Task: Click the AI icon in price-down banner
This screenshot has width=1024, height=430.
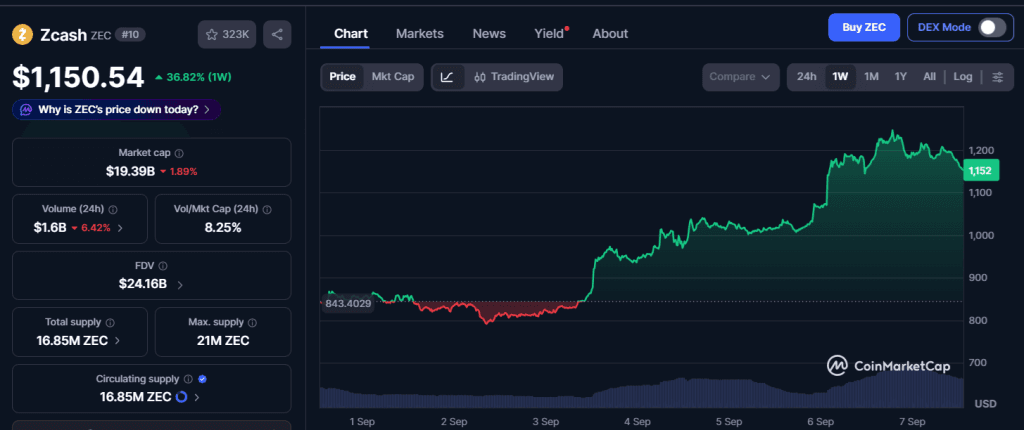Action: (26, 110)
